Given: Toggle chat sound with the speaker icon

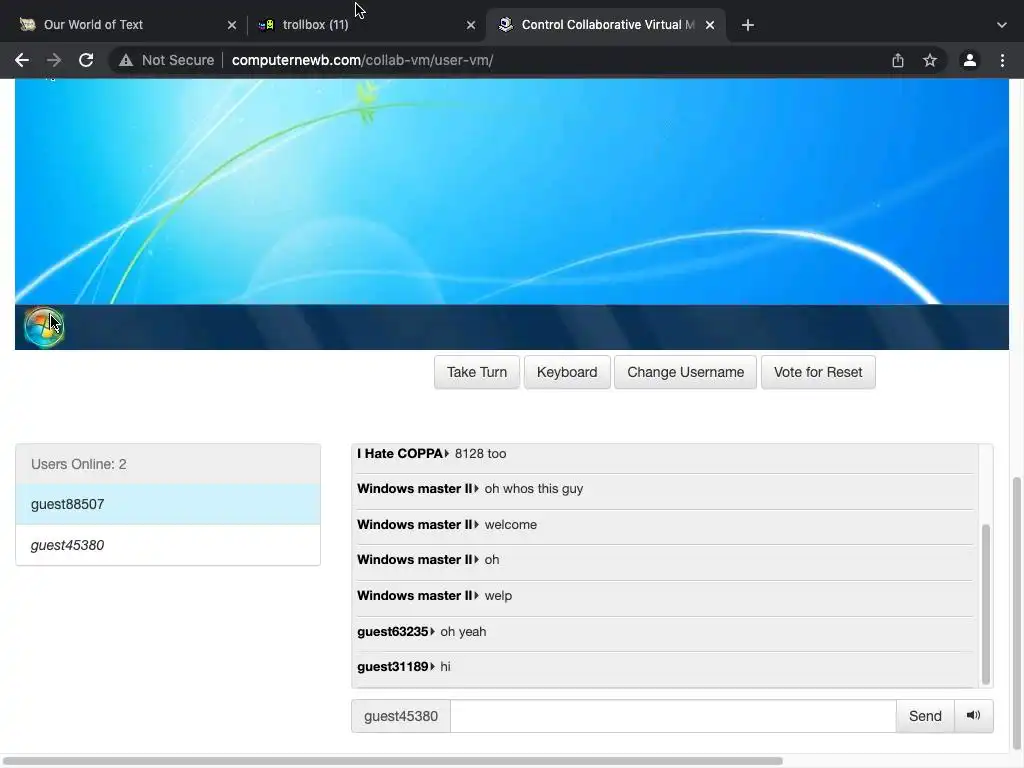Looking at the screenshot, I should click(x=974, y=716).
